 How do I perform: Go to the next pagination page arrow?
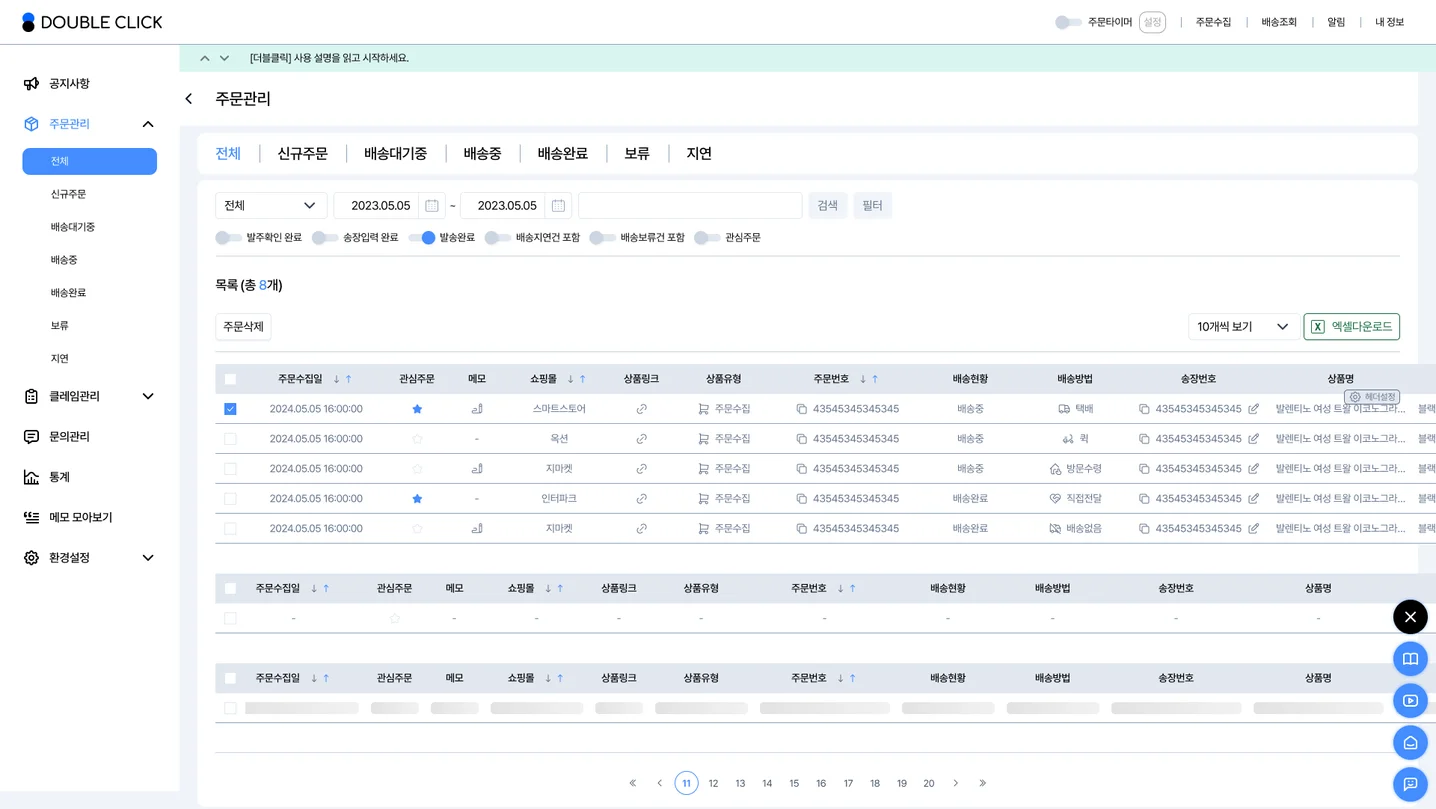click(x=955, y=783)
